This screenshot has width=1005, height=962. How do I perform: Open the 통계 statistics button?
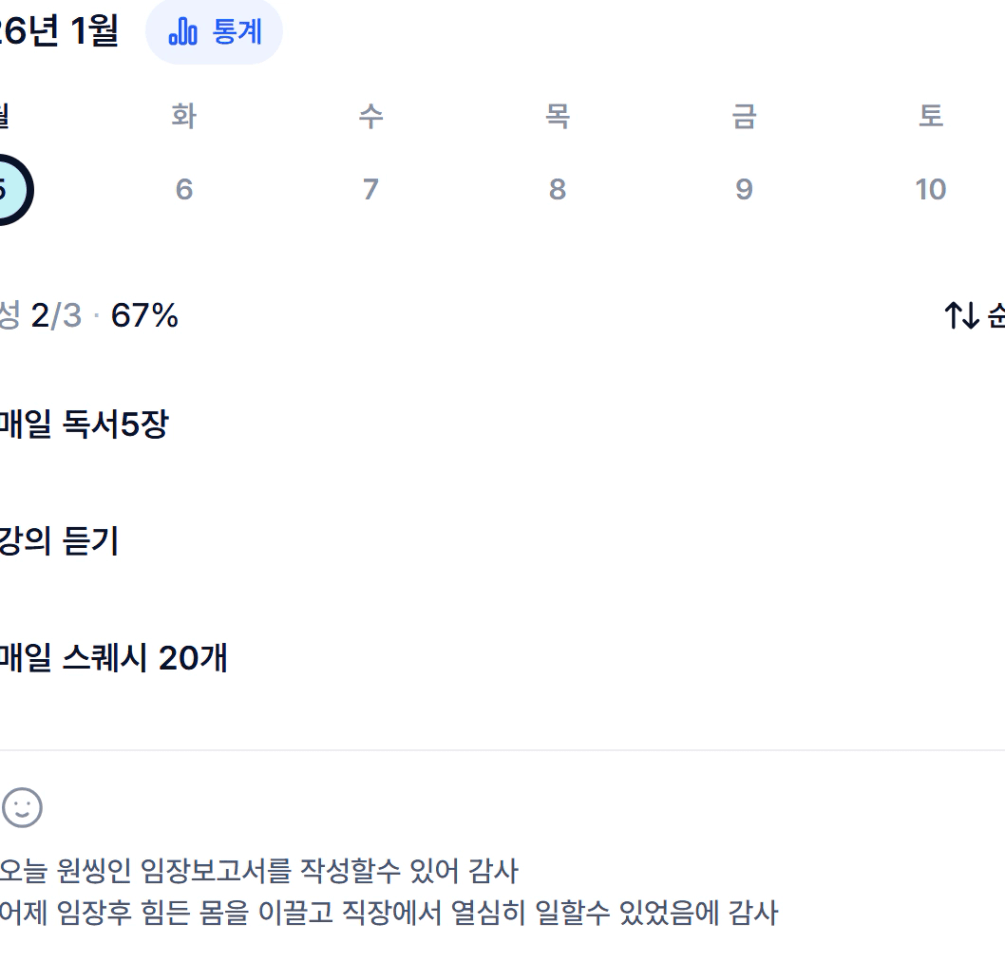pos(214,31)
